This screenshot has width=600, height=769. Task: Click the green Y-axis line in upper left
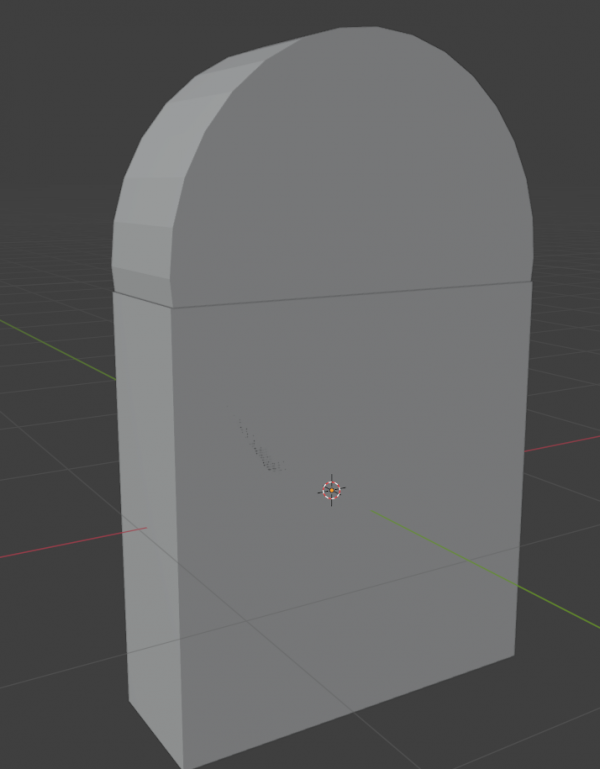click(x=55, y=348)
